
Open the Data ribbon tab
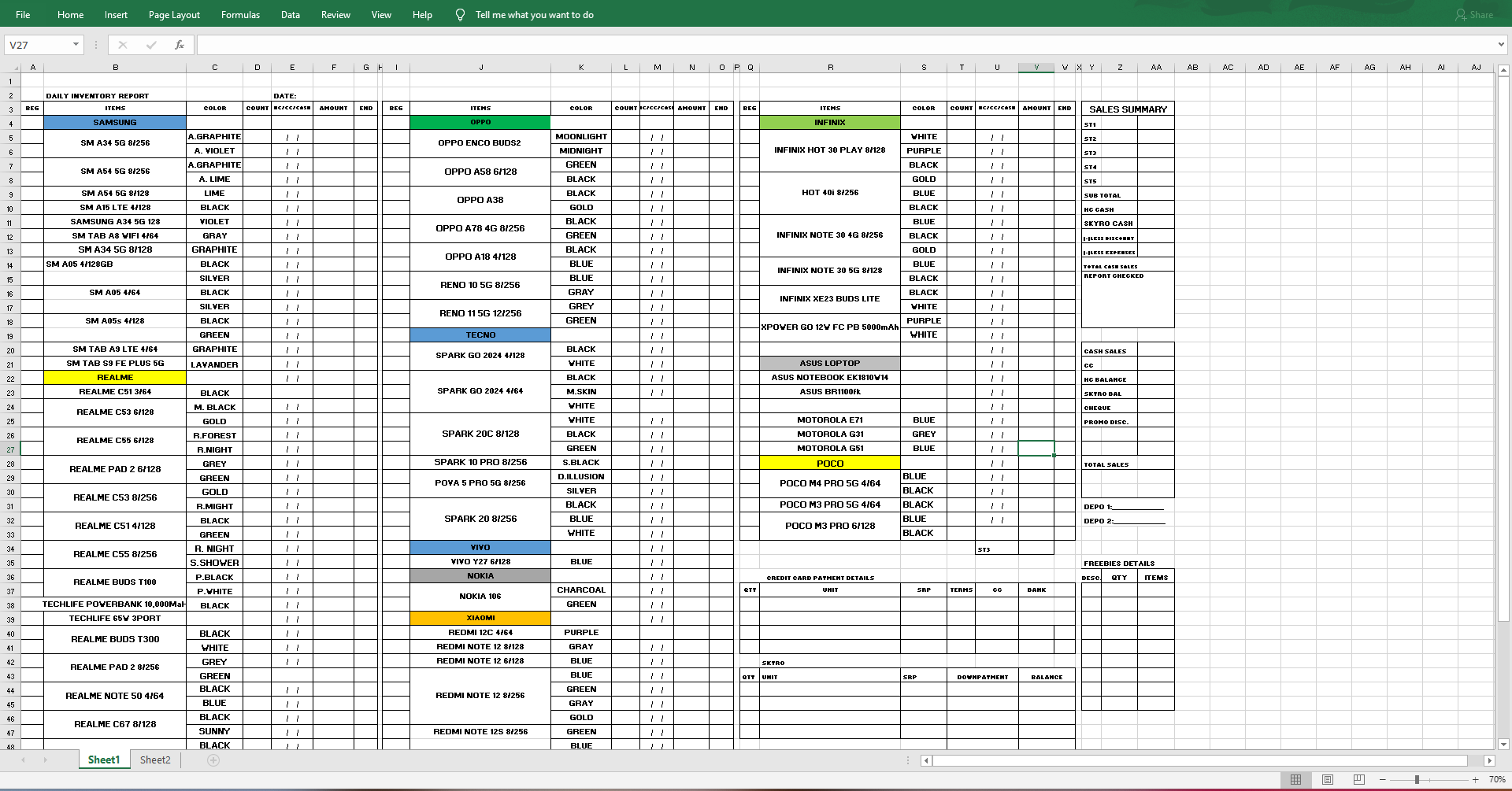(x=291, y=15)
